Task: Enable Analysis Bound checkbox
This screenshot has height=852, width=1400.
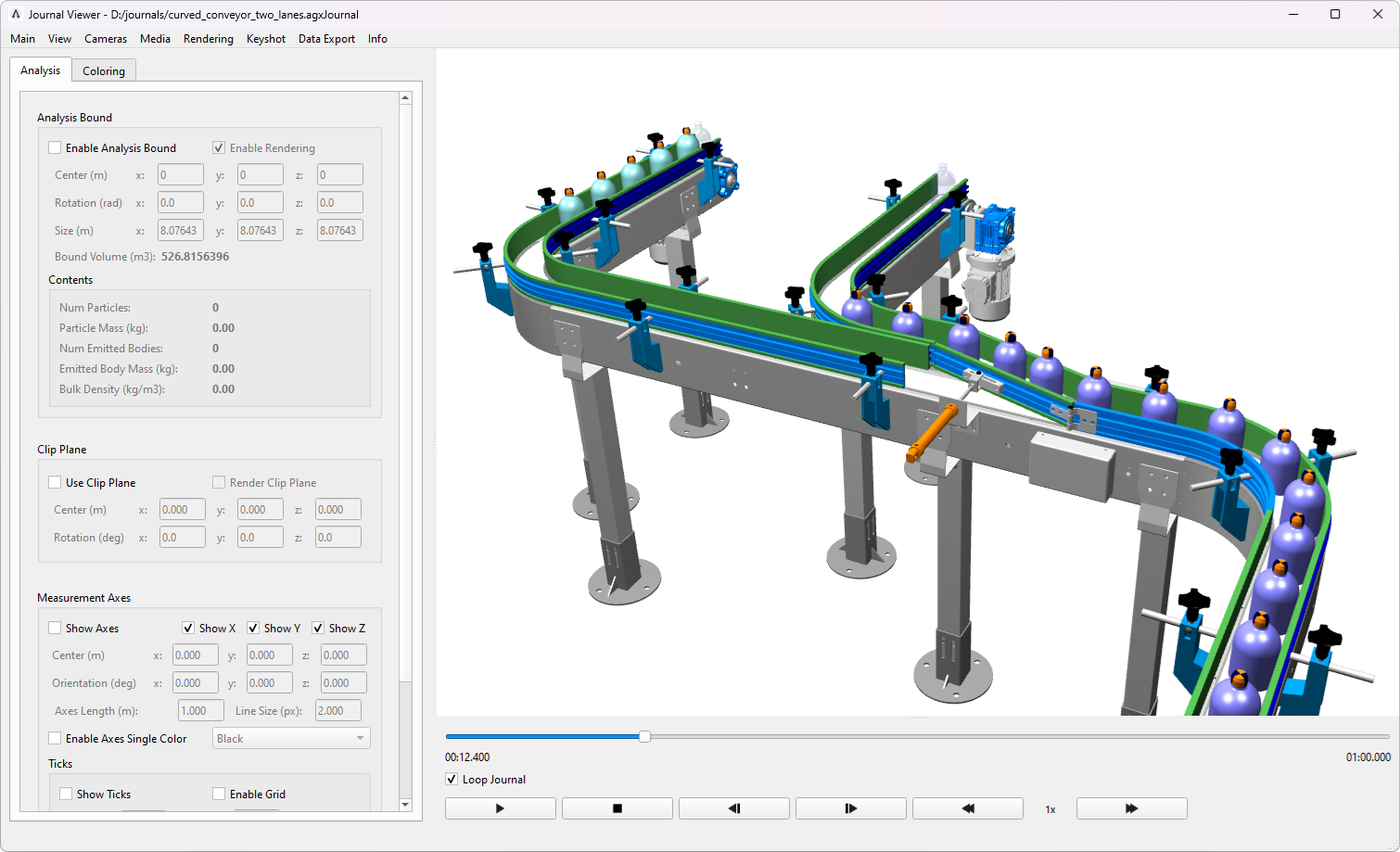Action: pyautogui.click(x=55, y=147)
